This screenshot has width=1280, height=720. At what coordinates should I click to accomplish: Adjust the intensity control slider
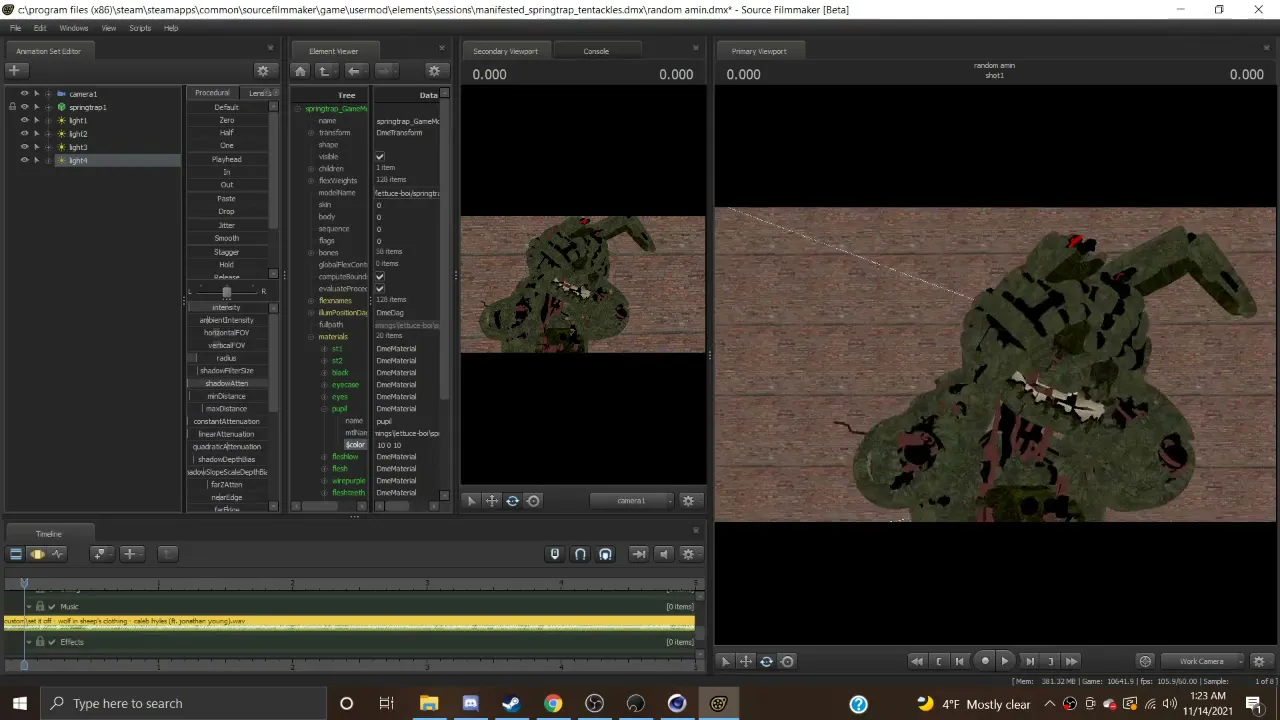[x=227, y=307]
